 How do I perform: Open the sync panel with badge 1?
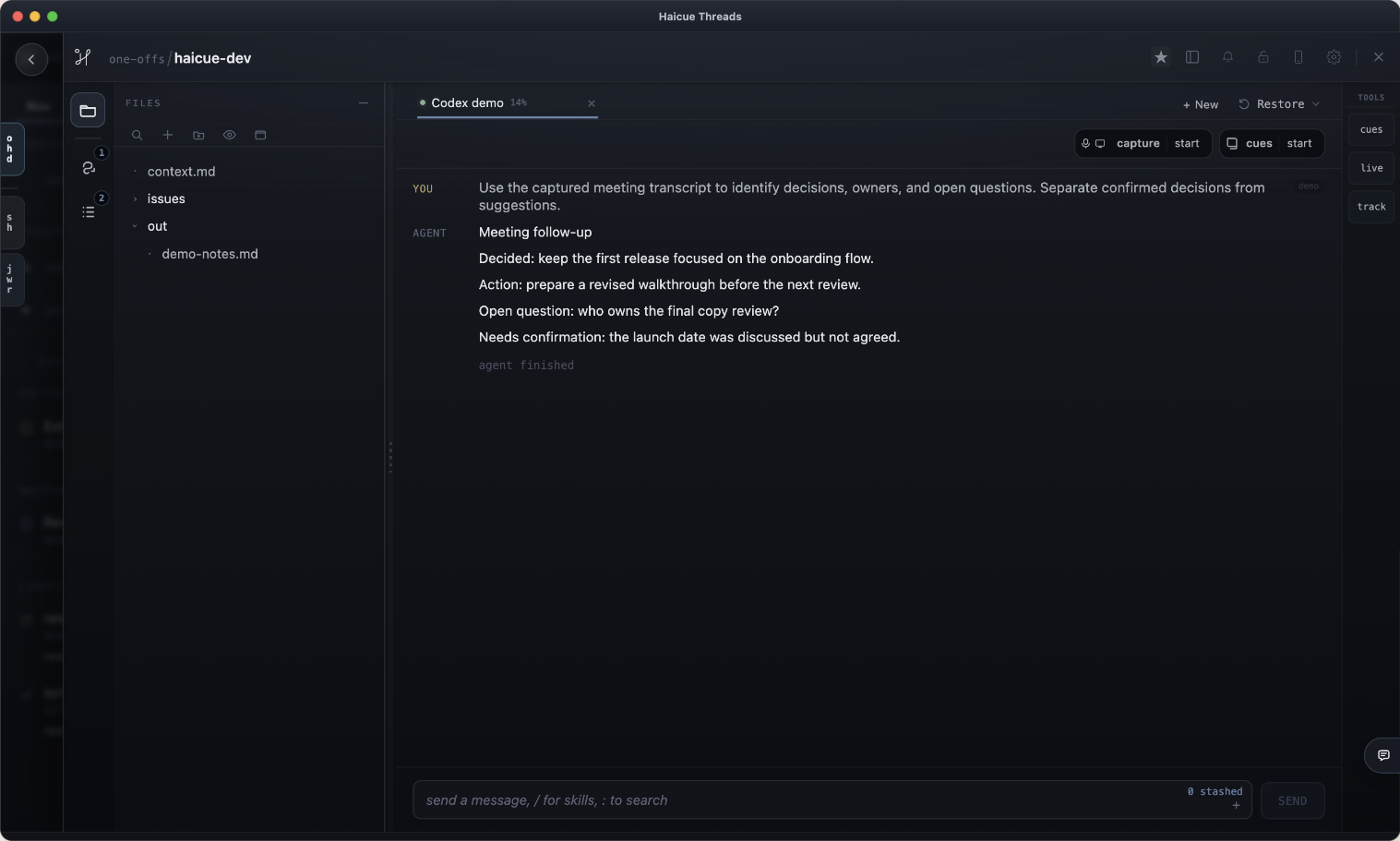[x=89, y=167]
